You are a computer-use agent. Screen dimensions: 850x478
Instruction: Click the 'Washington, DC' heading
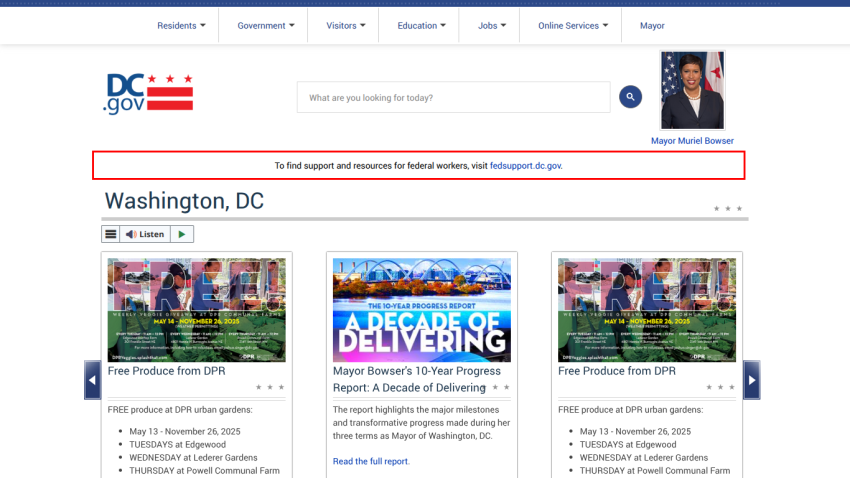click(x=184, y=201)
